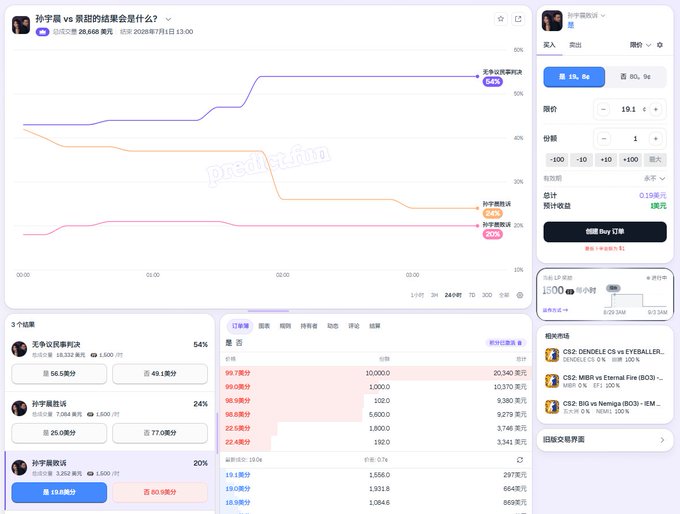Buy No at 77.0美分 for 孙宇晨胜诉

[x=160, y=433]
